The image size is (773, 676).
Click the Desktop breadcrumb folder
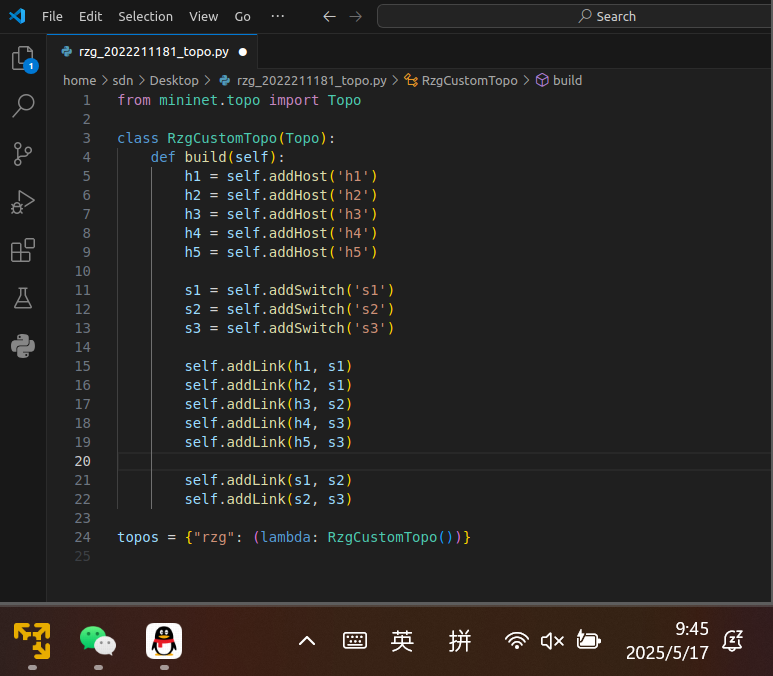173,80
